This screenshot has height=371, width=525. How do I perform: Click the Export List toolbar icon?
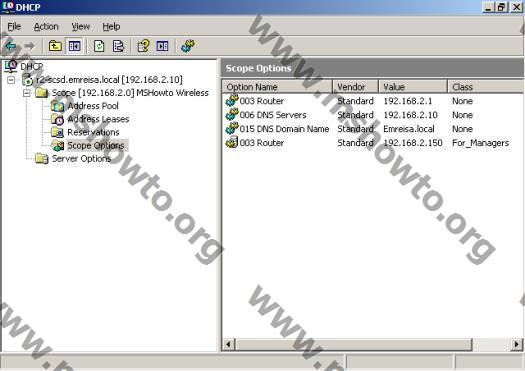[x=118, y=46]
